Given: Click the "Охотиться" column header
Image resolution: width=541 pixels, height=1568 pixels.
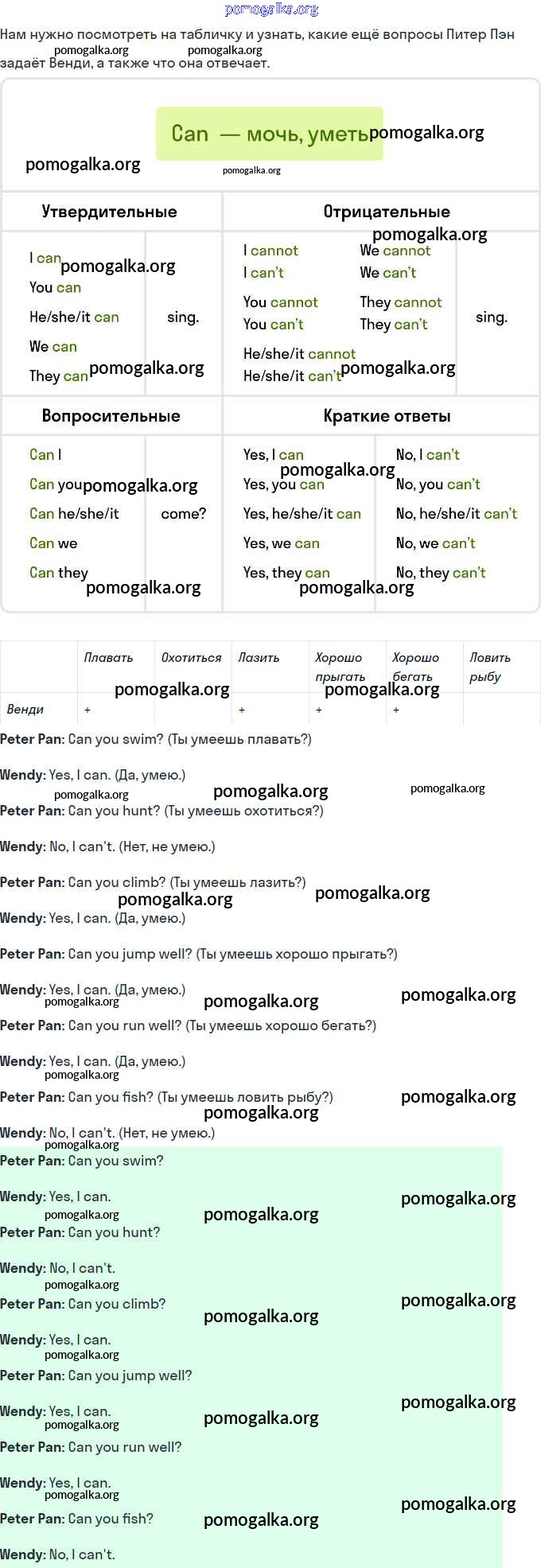Looking at the screenshot, I should click(x=191, y=658).
